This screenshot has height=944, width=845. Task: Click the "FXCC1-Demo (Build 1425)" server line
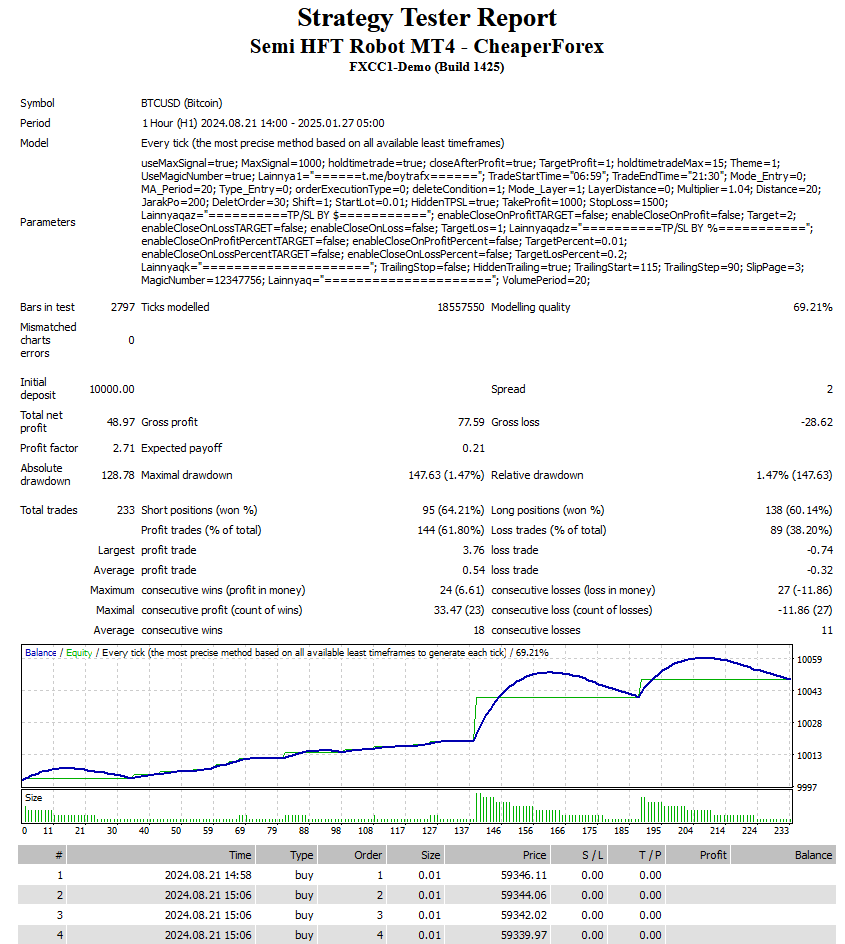[427, 67]
